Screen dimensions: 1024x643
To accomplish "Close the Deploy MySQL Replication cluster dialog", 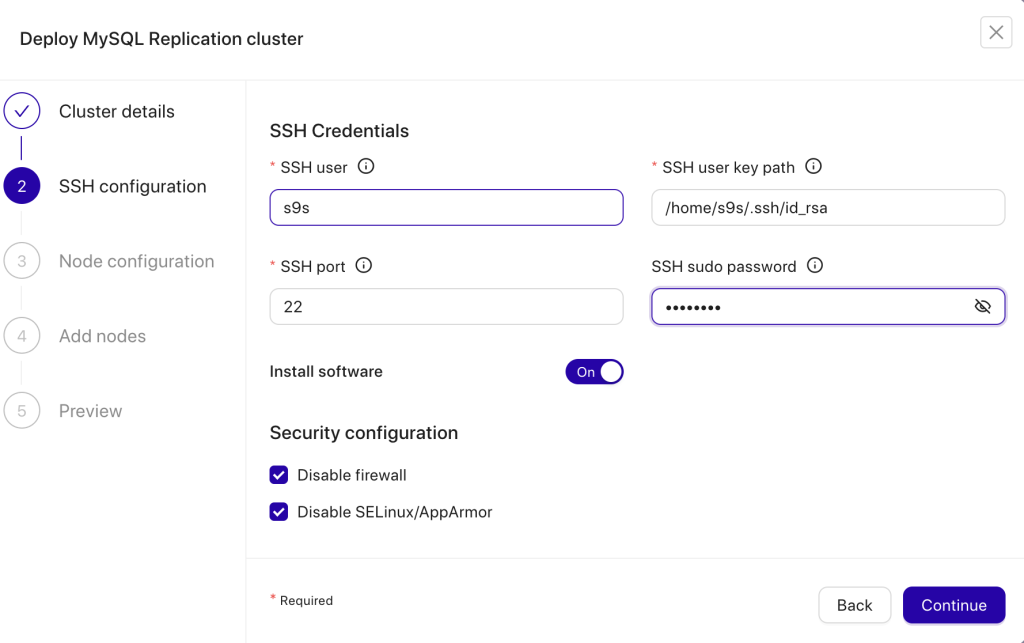I will [995, 32].
